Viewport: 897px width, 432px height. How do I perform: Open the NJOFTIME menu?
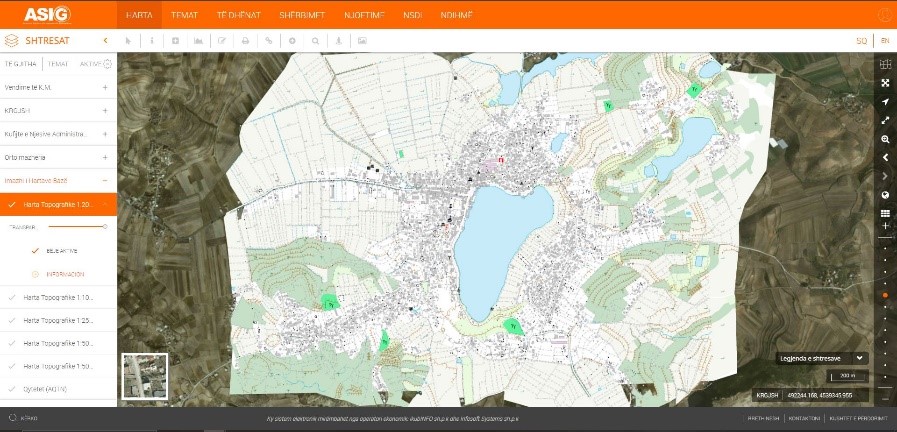click(364, 15)
